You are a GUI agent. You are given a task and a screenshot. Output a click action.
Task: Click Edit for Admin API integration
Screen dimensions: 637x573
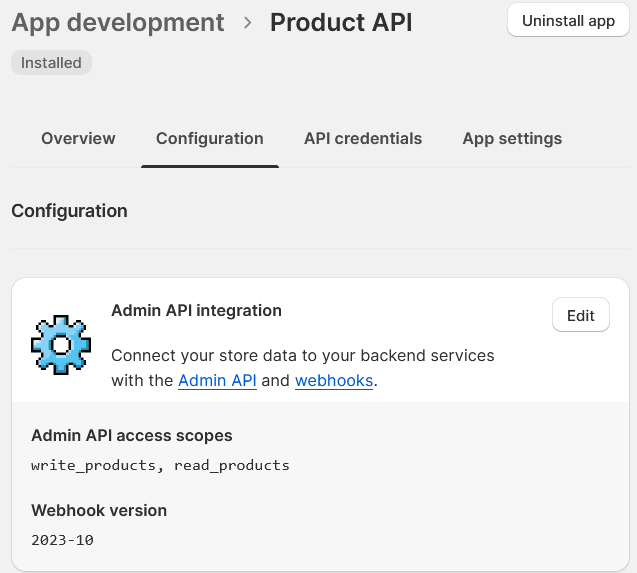click(580, 316)
